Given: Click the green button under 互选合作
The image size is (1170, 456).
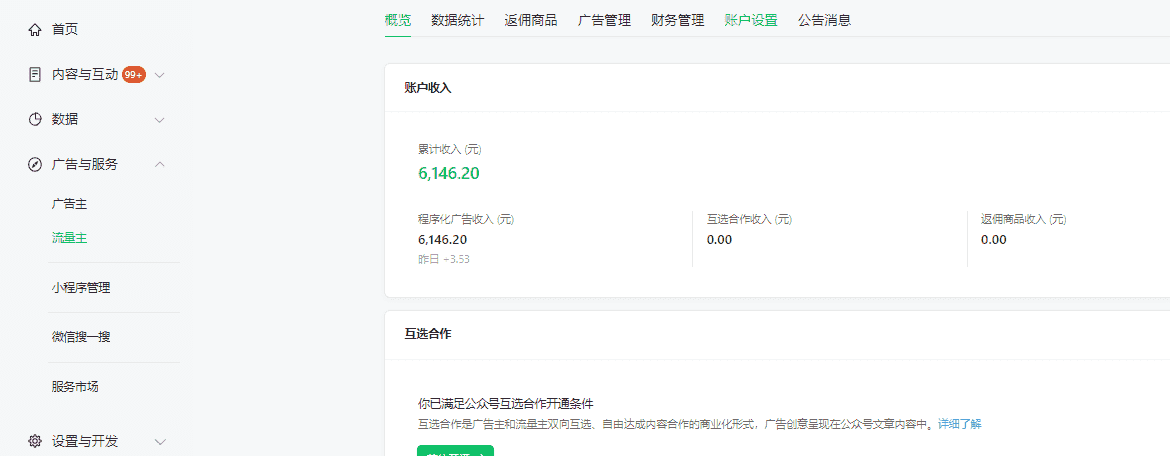Looking at the screenshot, I should click(x=455, y=451).
